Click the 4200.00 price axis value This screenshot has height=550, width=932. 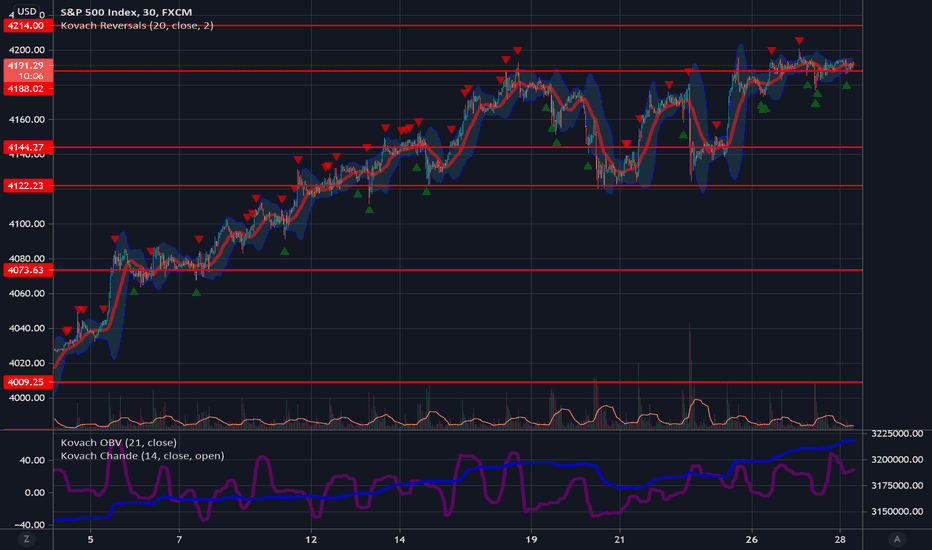[x=27, y=50]
